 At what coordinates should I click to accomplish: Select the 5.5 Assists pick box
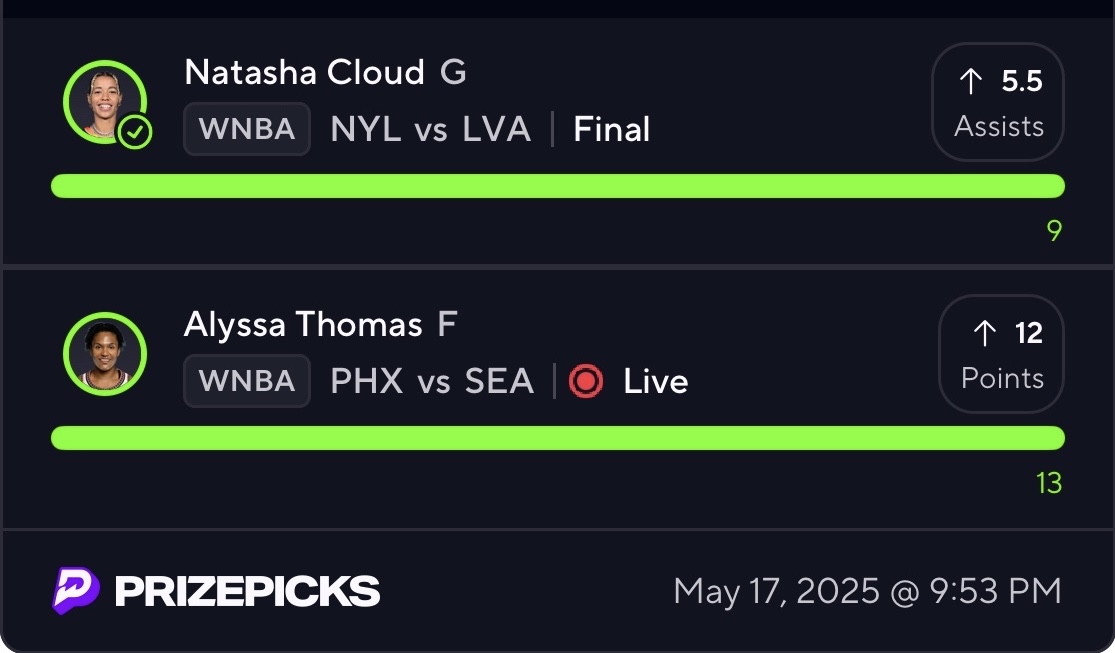pyautogui.click(x=998, y=102)
